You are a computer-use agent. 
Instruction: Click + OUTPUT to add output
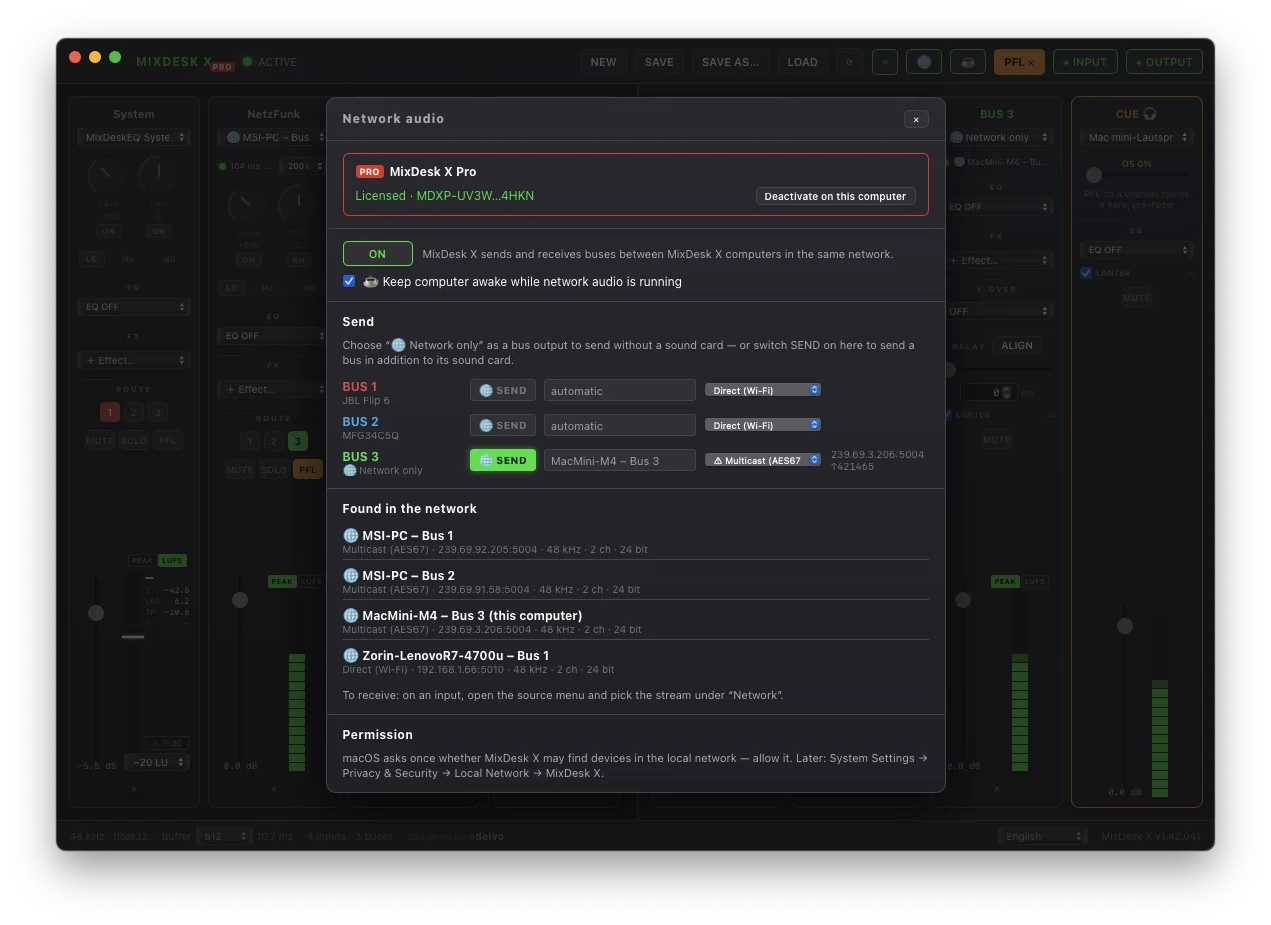[1164, 62]
